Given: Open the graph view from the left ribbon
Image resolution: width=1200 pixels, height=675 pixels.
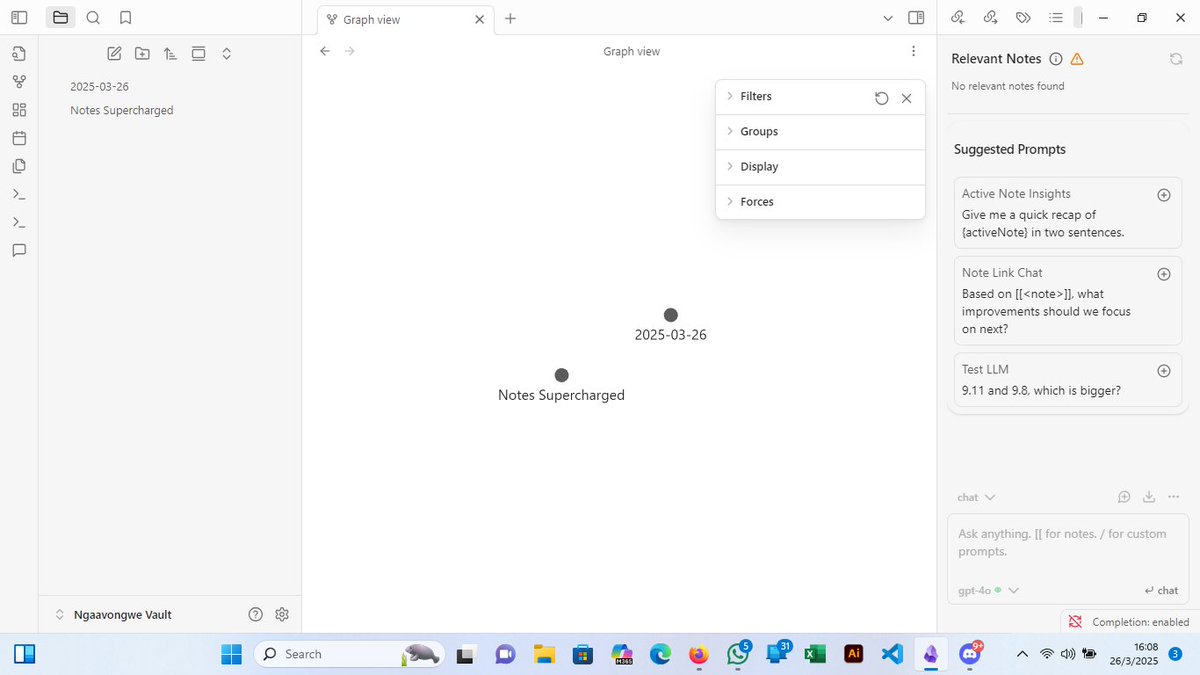Looking at the screenshot, I should (x=19, y=81).
